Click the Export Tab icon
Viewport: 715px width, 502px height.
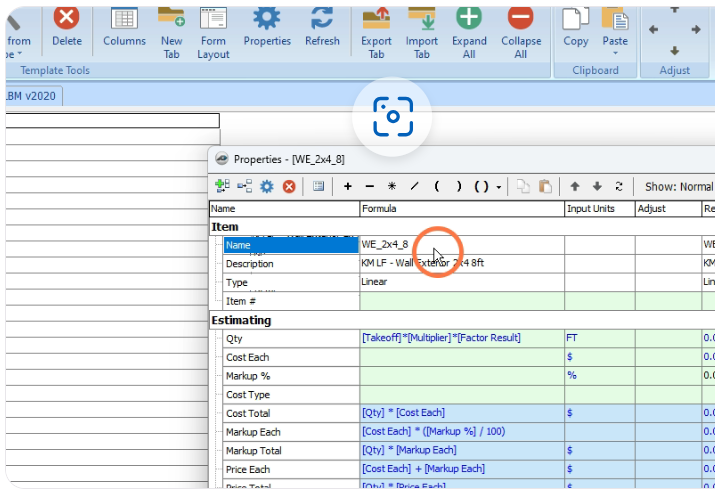click(376, 27)
